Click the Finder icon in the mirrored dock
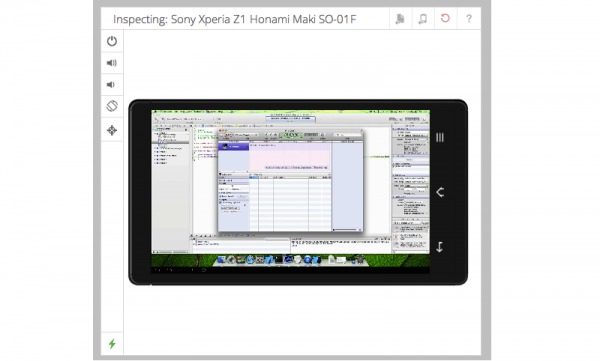 tap(221, 260)
